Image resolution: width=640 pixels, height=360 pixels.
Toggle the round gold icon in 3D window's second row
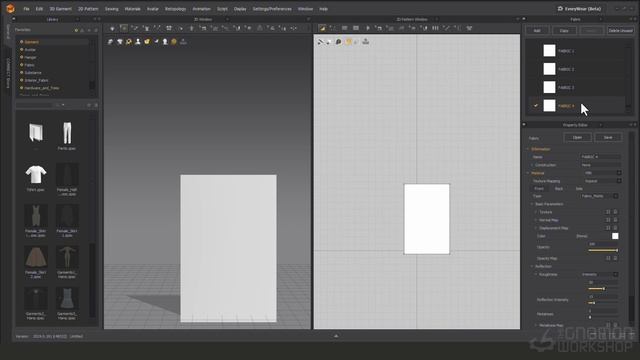point(174,42)
